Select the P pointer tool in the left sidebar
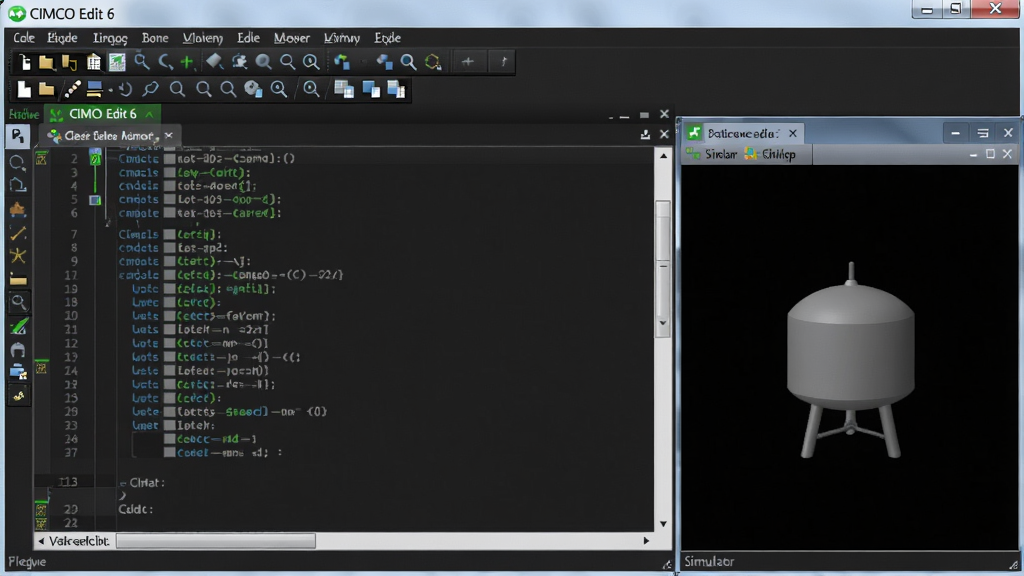This screenshot has height=576, width=1024. coord(18,136)
